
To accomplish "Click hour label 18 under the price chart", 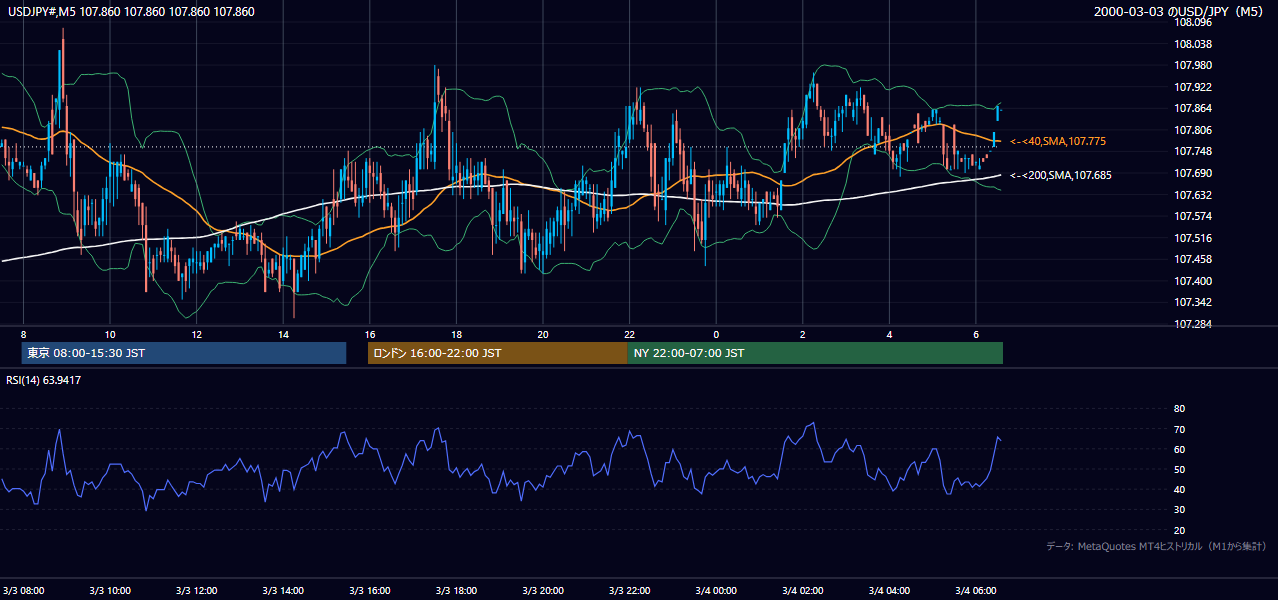I will click(456, 334).
